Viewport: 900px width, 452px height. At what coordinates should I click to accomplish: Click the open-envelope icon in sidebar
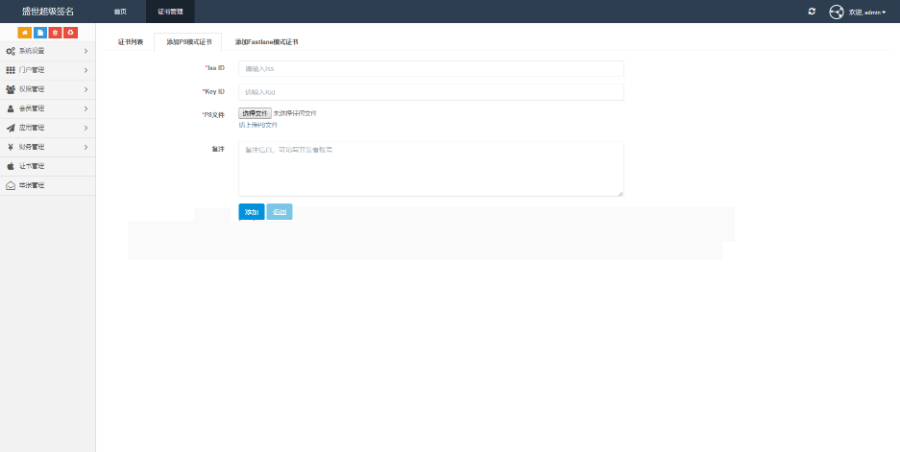(x=10, y=186)
